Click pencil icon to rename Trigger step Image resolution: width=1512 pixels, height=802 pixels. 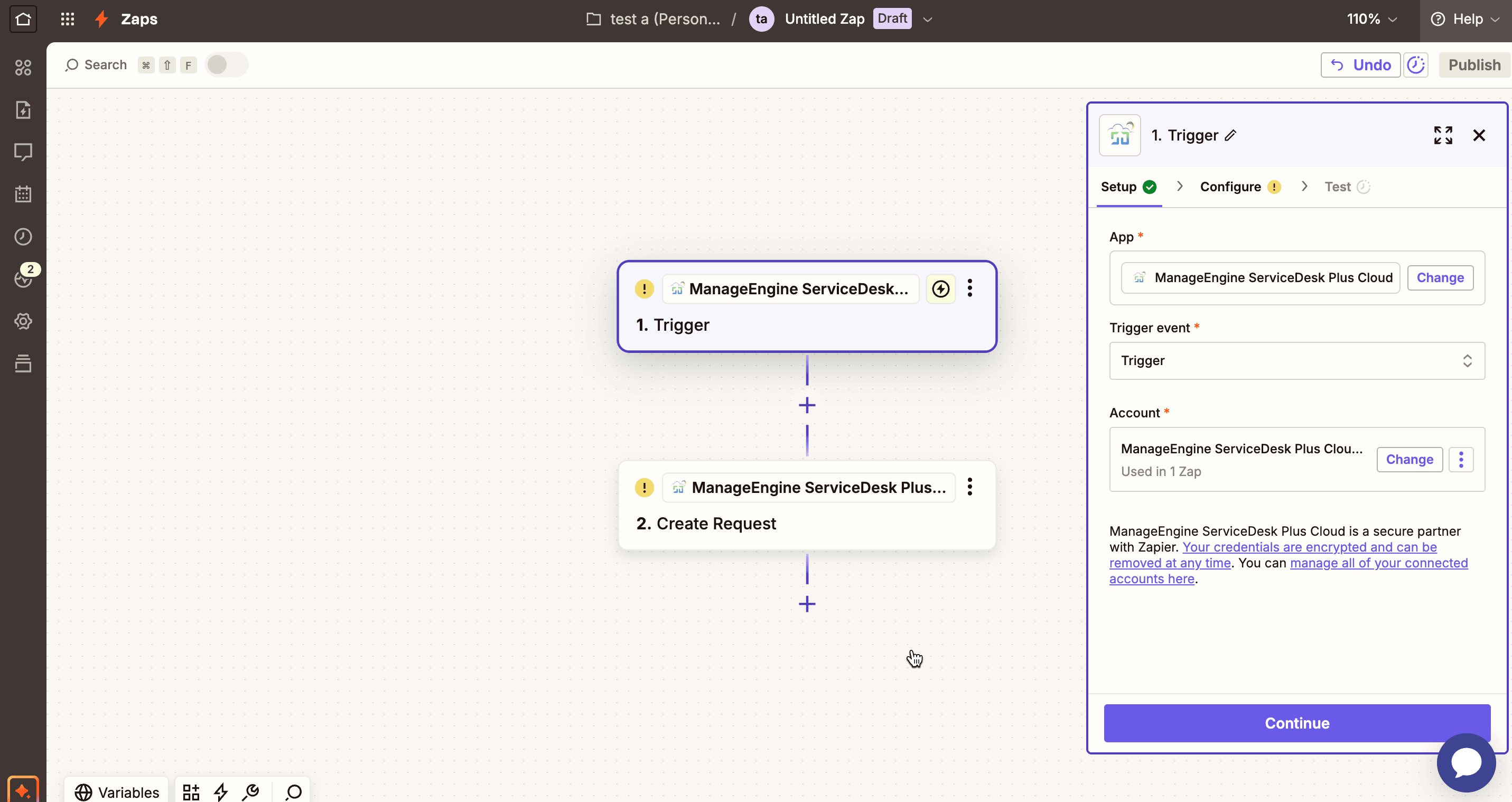point(1231,136)
